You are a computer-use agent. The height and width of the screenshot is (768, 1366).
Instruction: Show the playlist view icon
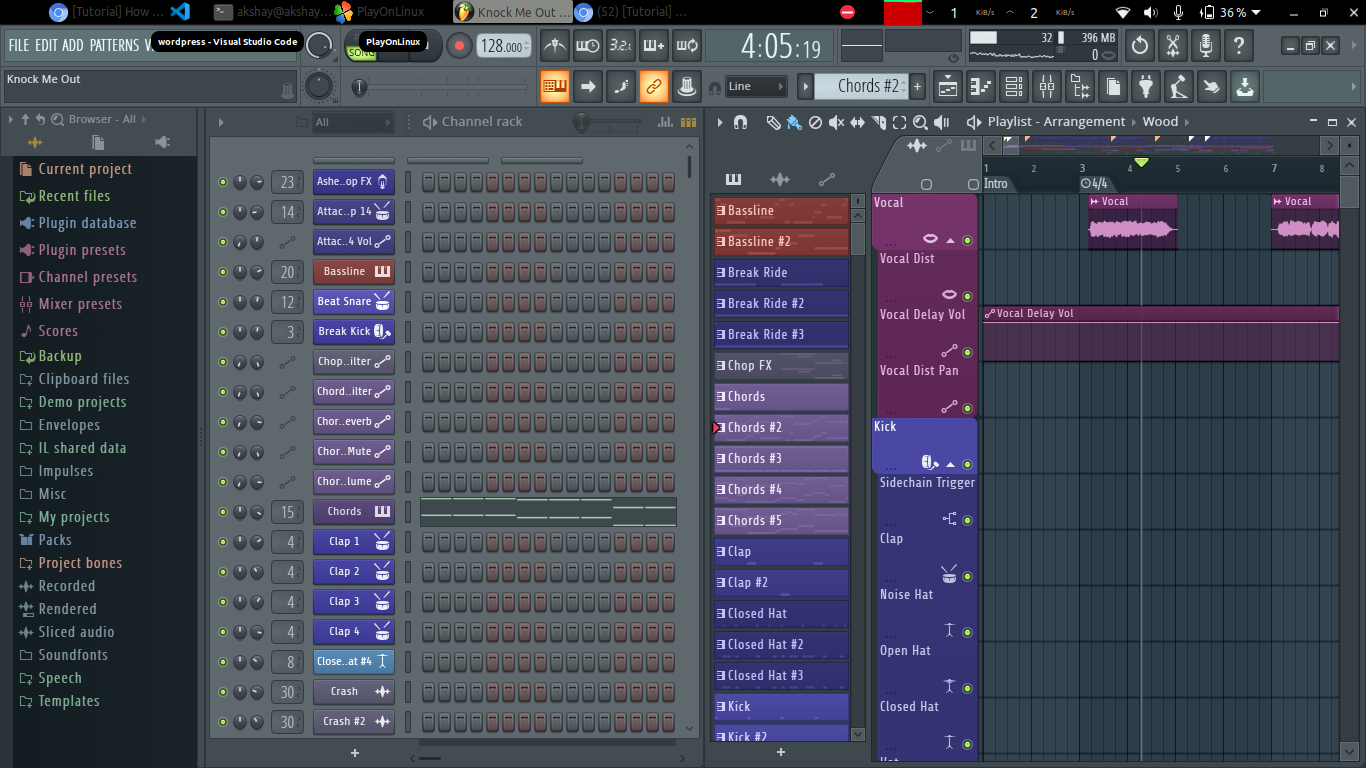point(948,87)
